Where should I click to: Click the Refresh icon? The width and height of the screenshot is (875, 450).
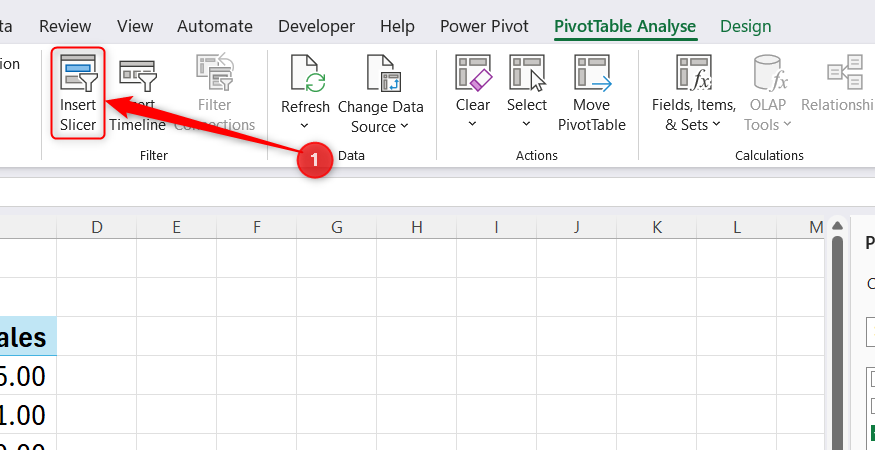click(x=307, y=73)
